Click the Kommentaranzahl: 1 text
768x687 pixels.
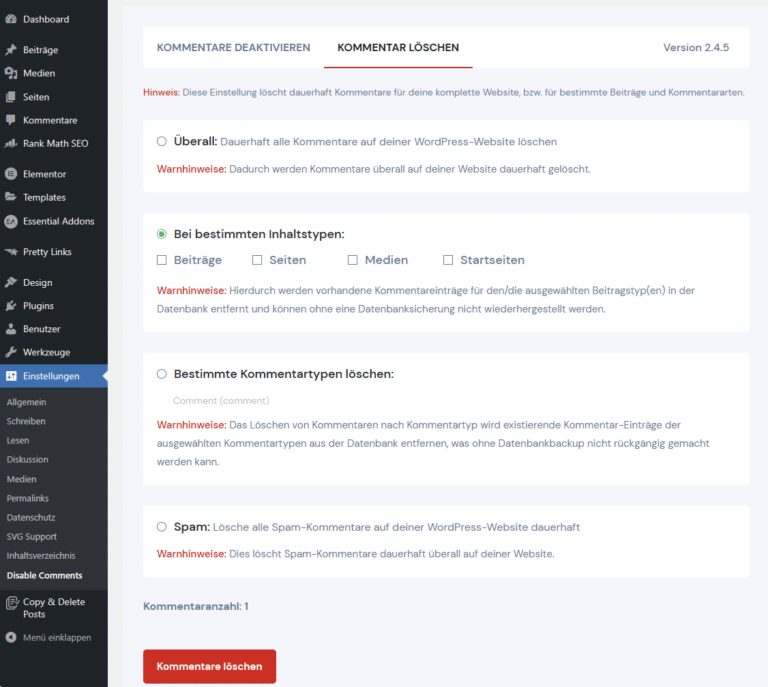(196, 606)
